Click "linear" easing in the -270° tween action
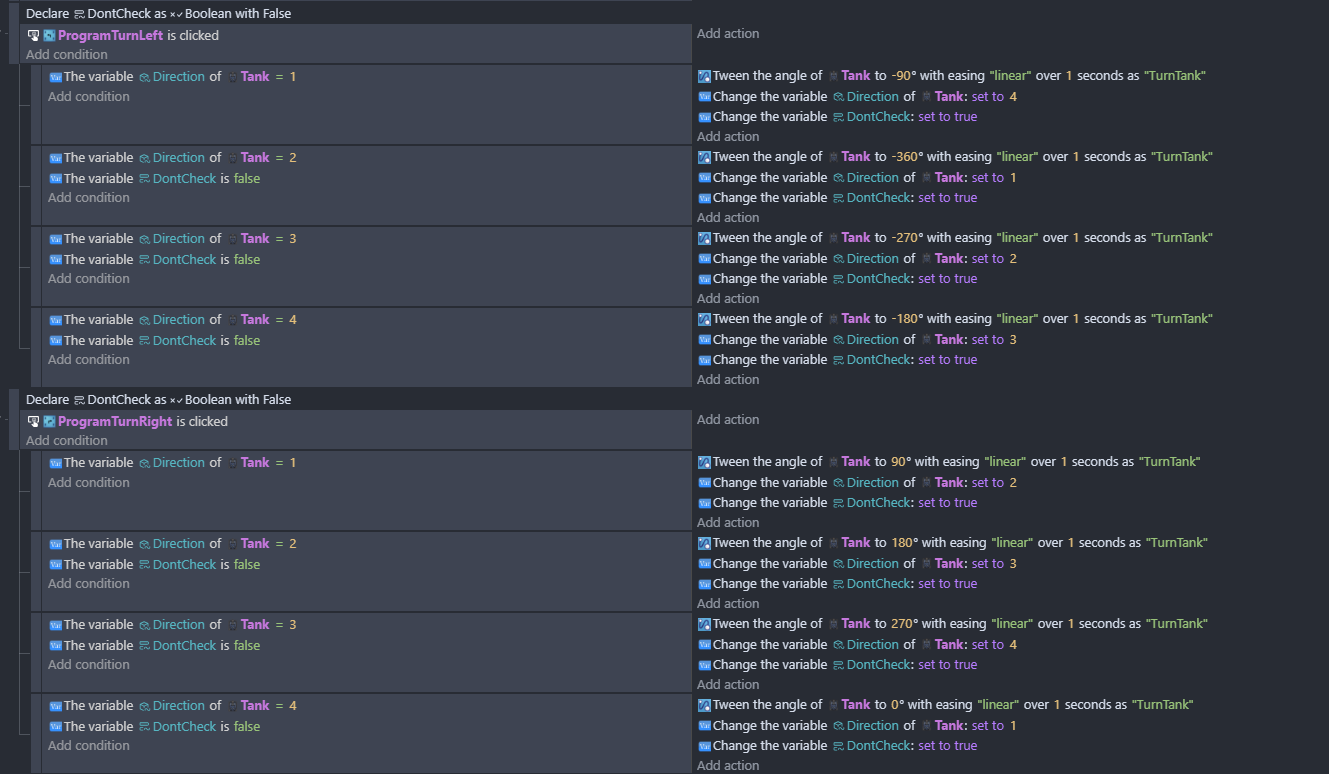The height and width of the screenshot is (774, 1329). (1017, 238)
